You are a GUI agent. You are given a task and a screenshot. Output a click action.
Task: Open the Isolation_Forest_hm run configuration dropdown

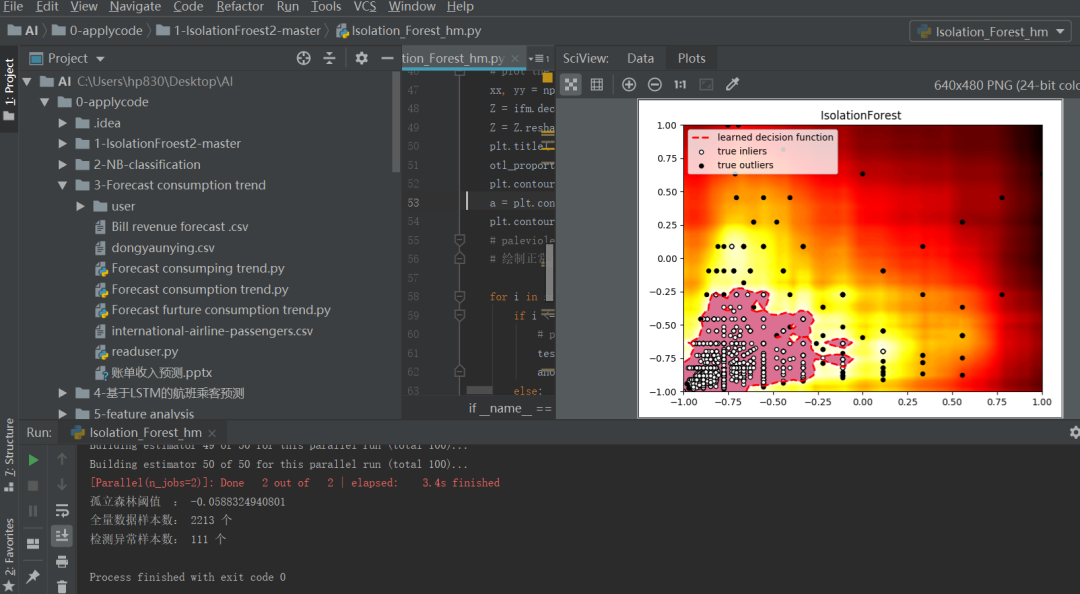[x=992, y=32]
